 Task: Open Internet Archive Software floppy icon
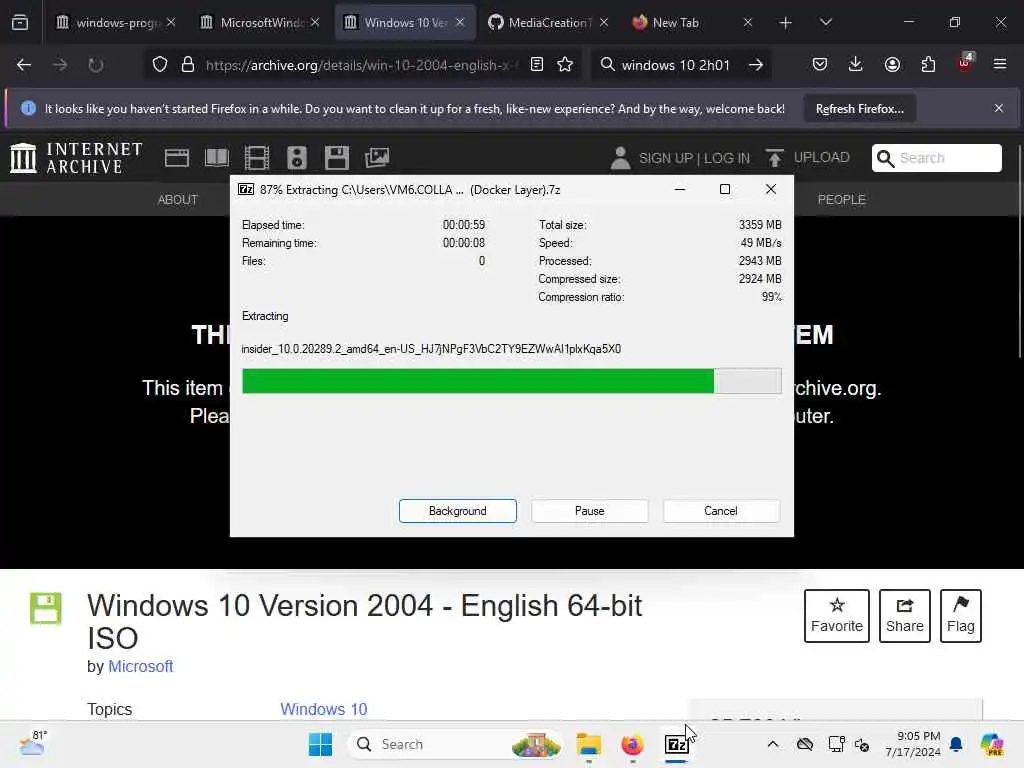pos(336,157)
